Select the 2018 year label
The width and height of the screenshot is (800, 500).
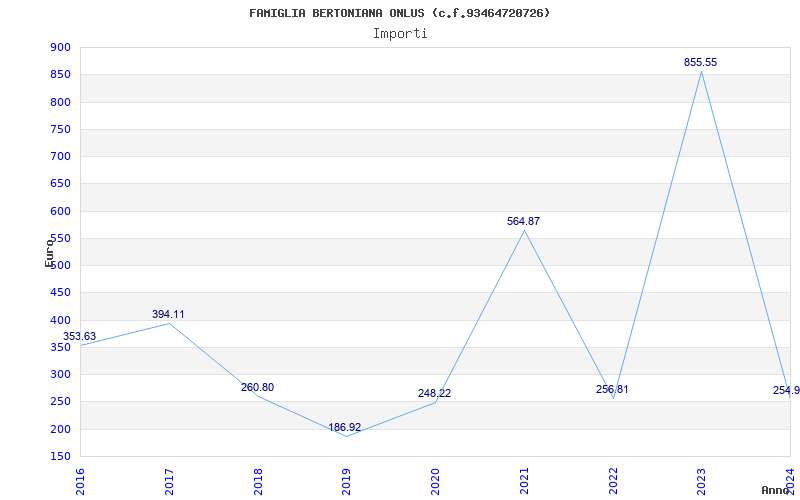click(x=258, y=482)
